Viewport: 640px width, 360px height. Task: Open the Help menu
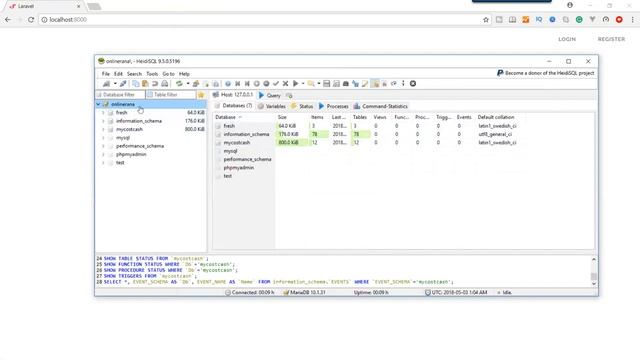click(x=184, y=74)
